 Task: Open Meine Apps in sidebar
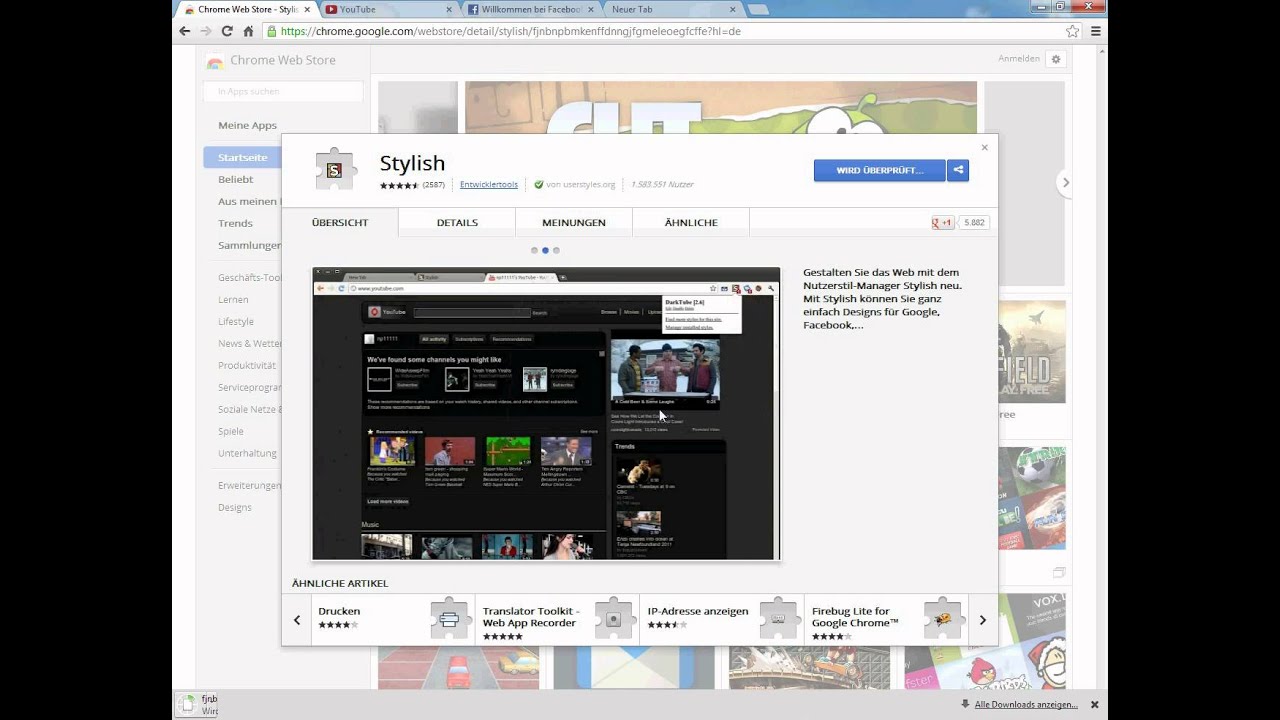point(247,125)
